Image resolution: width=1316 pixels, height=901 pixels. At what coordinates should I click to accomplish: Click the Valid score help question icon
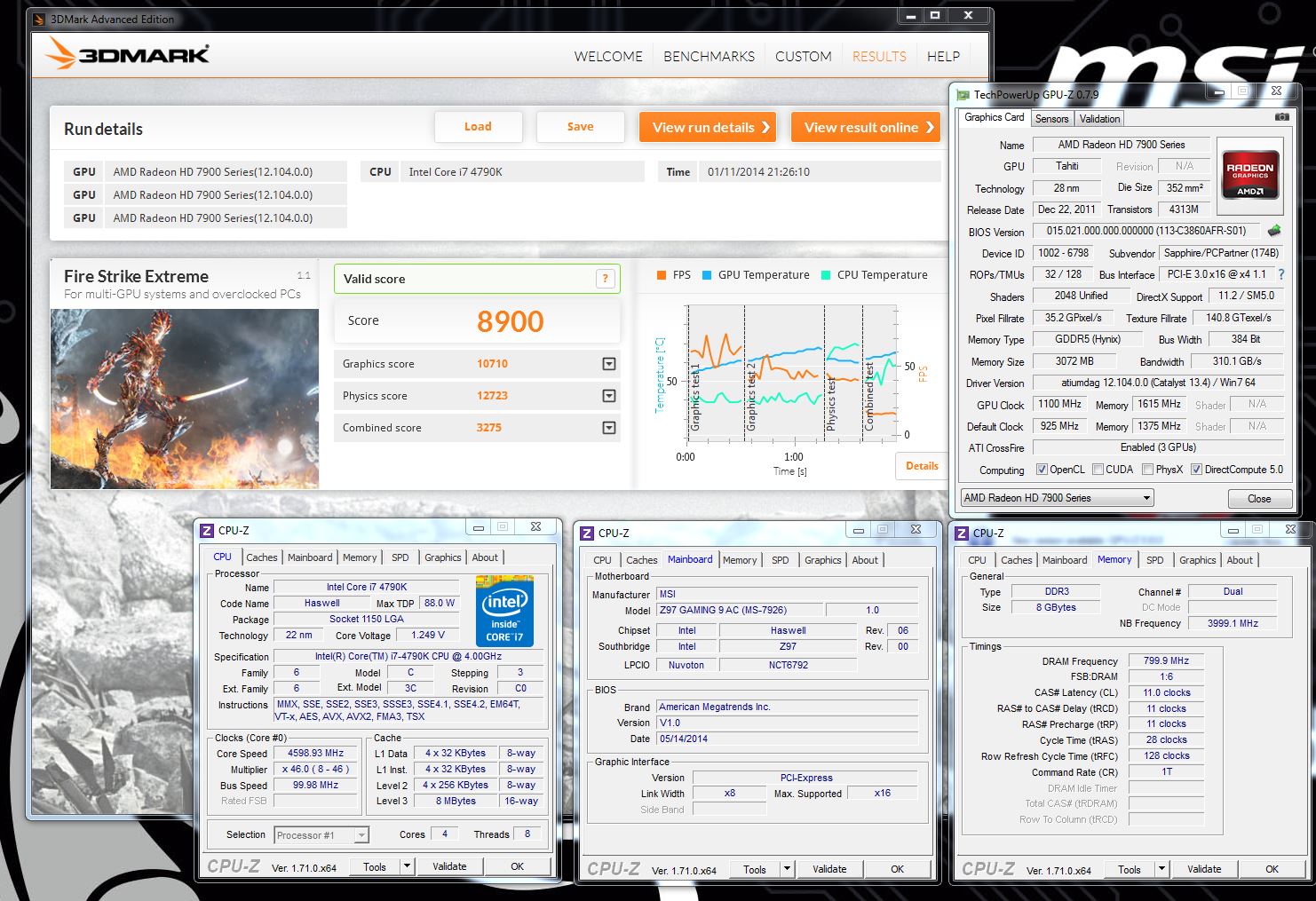[x=606, y=279]
